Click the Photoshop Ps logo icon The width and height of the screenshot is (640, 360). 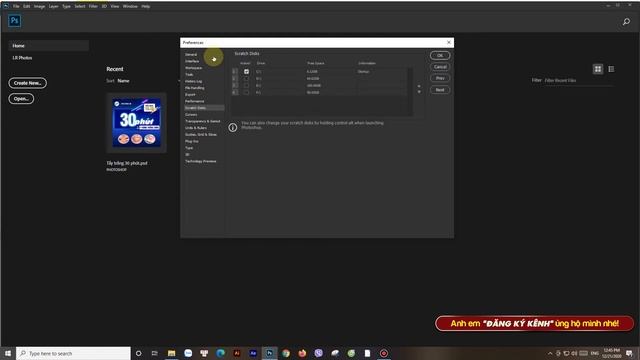click(x=14, y=21)
